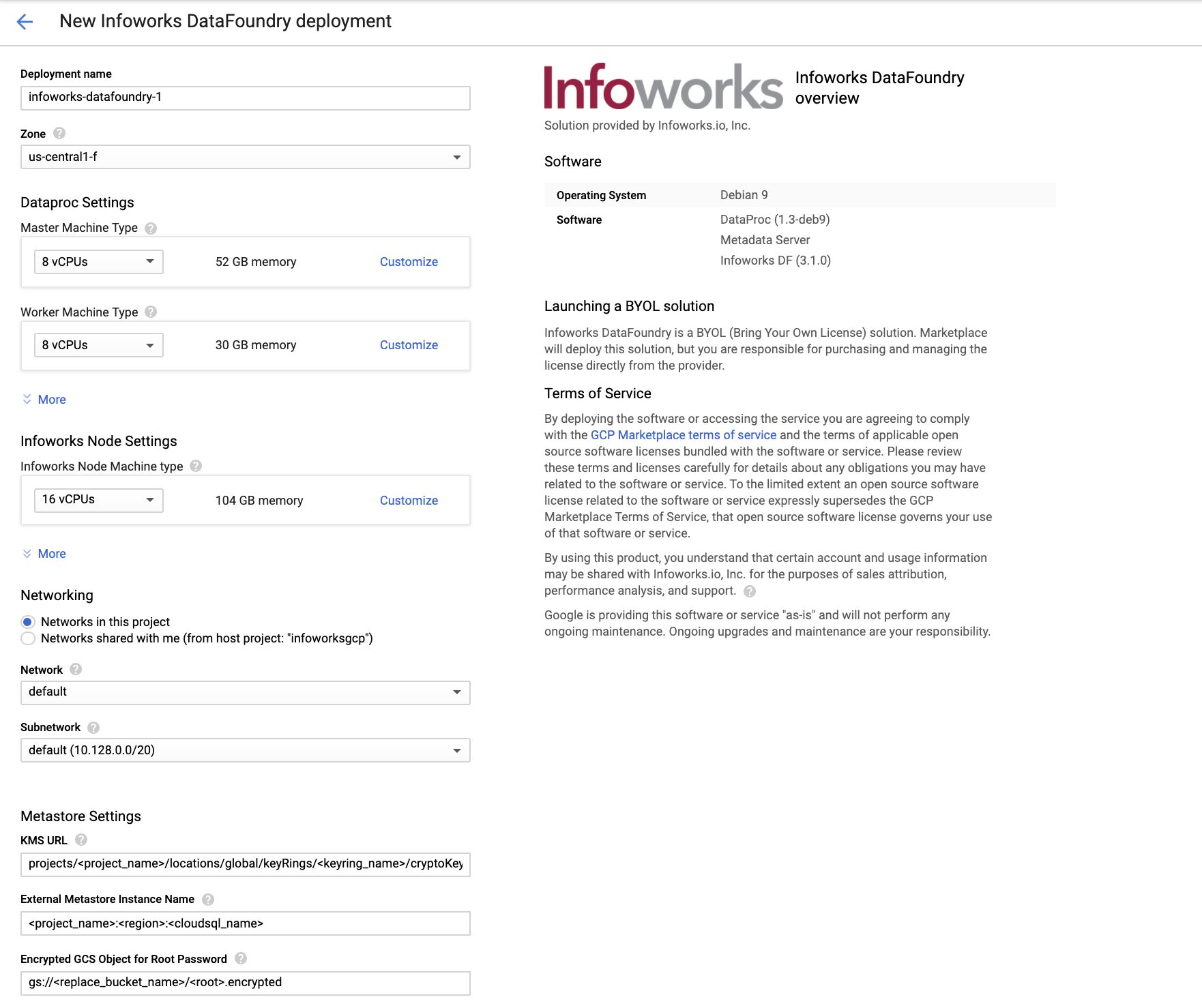Screen dimensions: 1202x1008
Task: Show help for Master Machine Type
Action: pyautogui.click(x=151, y=228)
